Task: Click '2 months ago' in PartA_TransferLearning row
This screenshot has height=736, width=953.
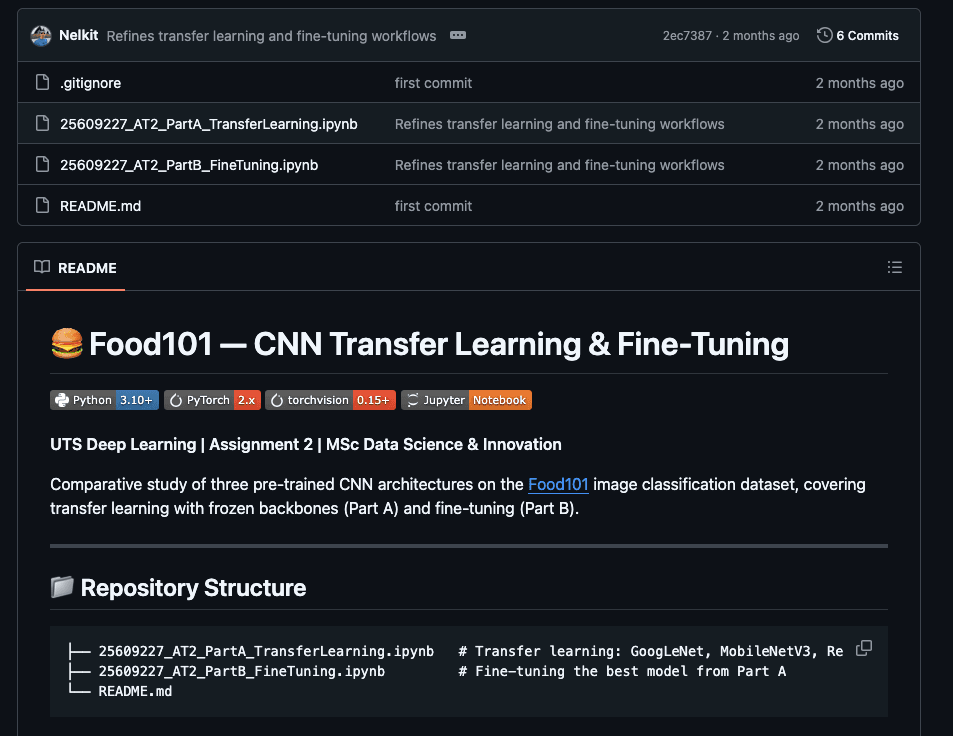Action: [859, 124]
